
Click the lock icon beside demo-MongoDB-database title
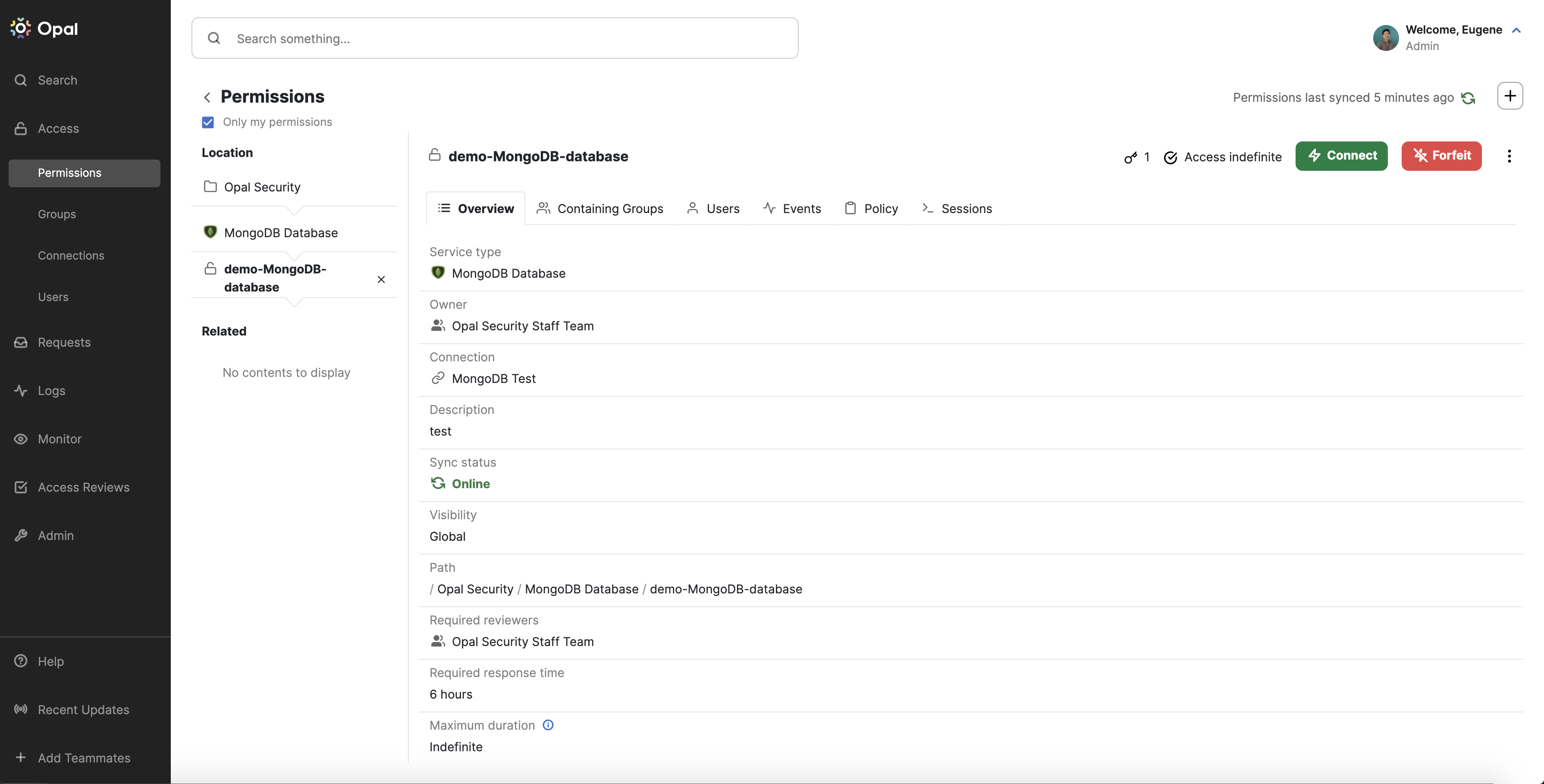435,155
